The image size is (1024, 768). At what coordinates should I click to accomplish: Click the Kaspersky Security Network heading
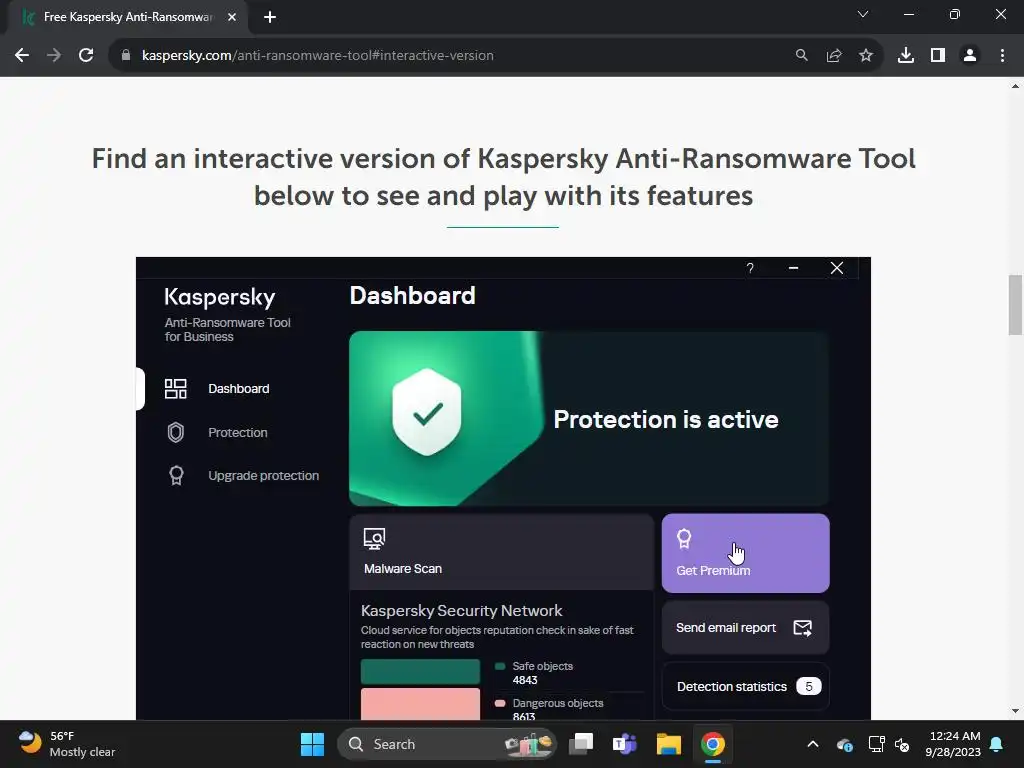[461, 611]
